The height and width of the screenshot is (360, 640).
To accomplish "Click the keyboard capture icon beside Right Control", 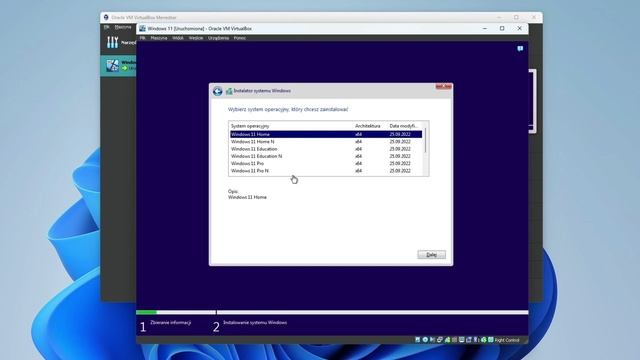I will 491,340.
